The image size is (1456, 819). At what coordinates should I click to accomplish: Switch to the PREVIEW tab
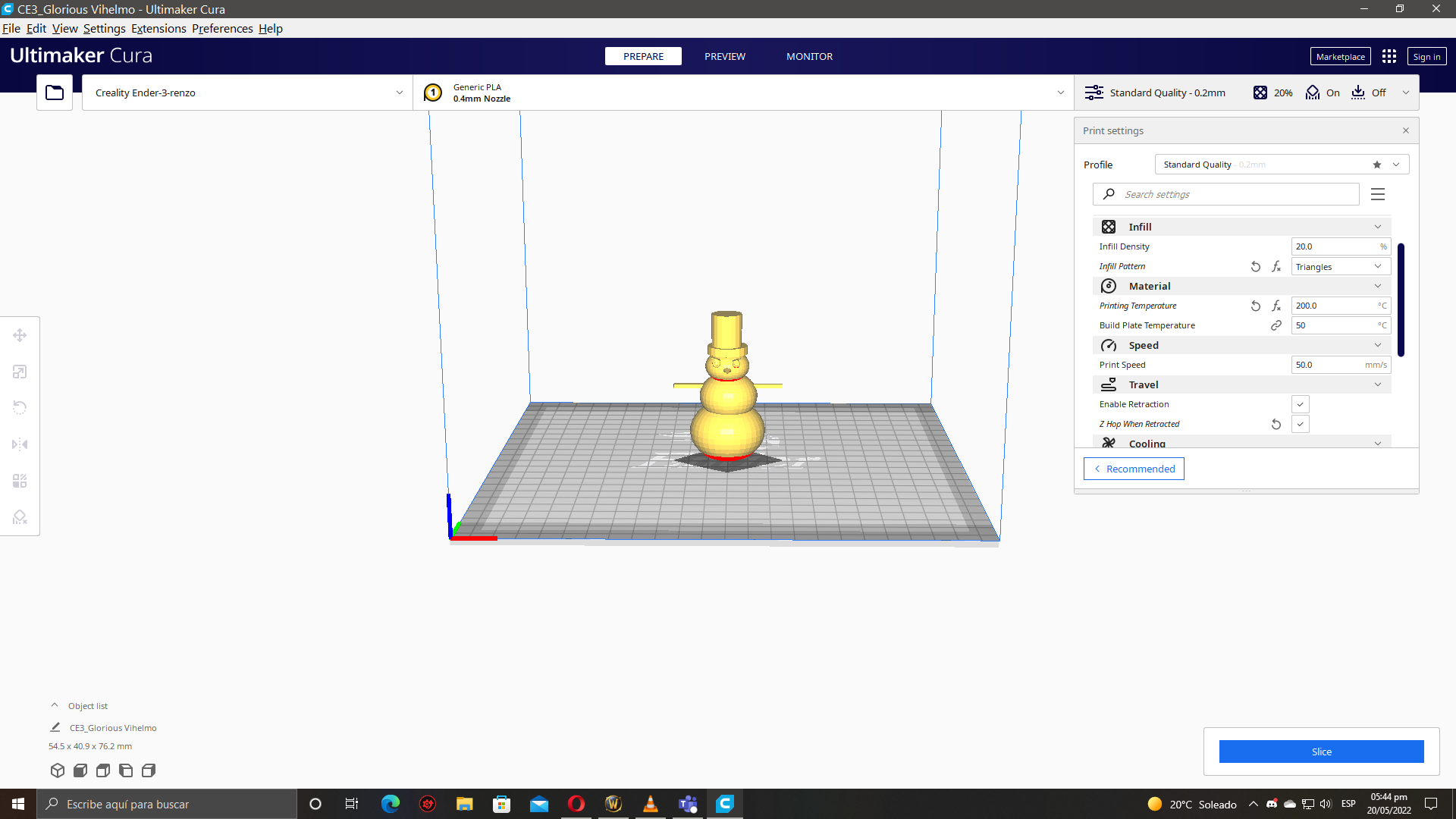[724, 57]
